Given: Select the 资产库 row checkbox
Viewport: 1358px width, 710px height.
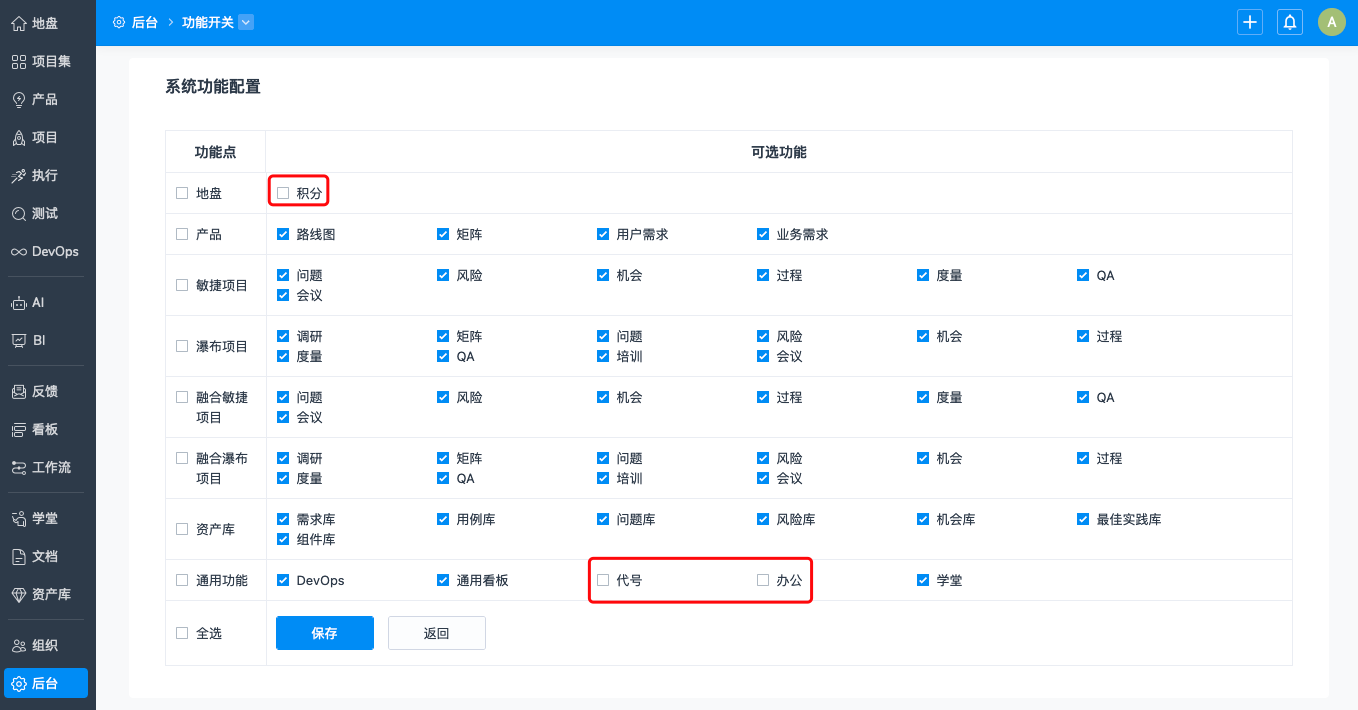Looking at the screenshot, I should click(182, 529).
